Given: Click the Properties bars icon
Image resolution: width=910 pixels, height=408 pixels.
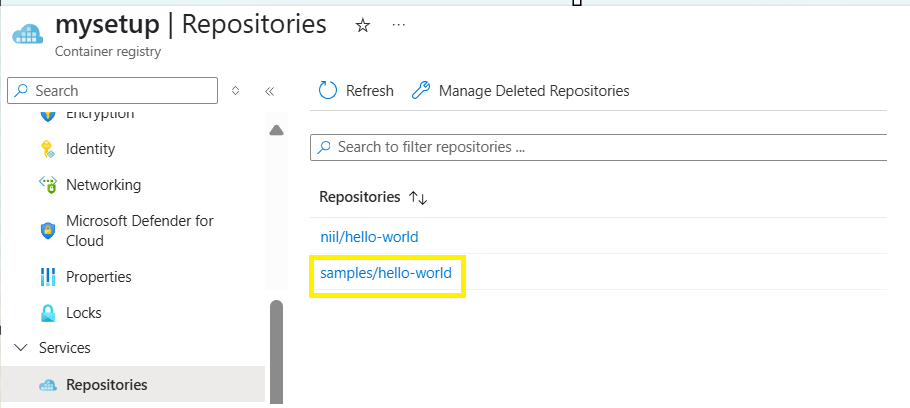Looking at the screenshot, I should pyautogui.click(x=48, y=277).
